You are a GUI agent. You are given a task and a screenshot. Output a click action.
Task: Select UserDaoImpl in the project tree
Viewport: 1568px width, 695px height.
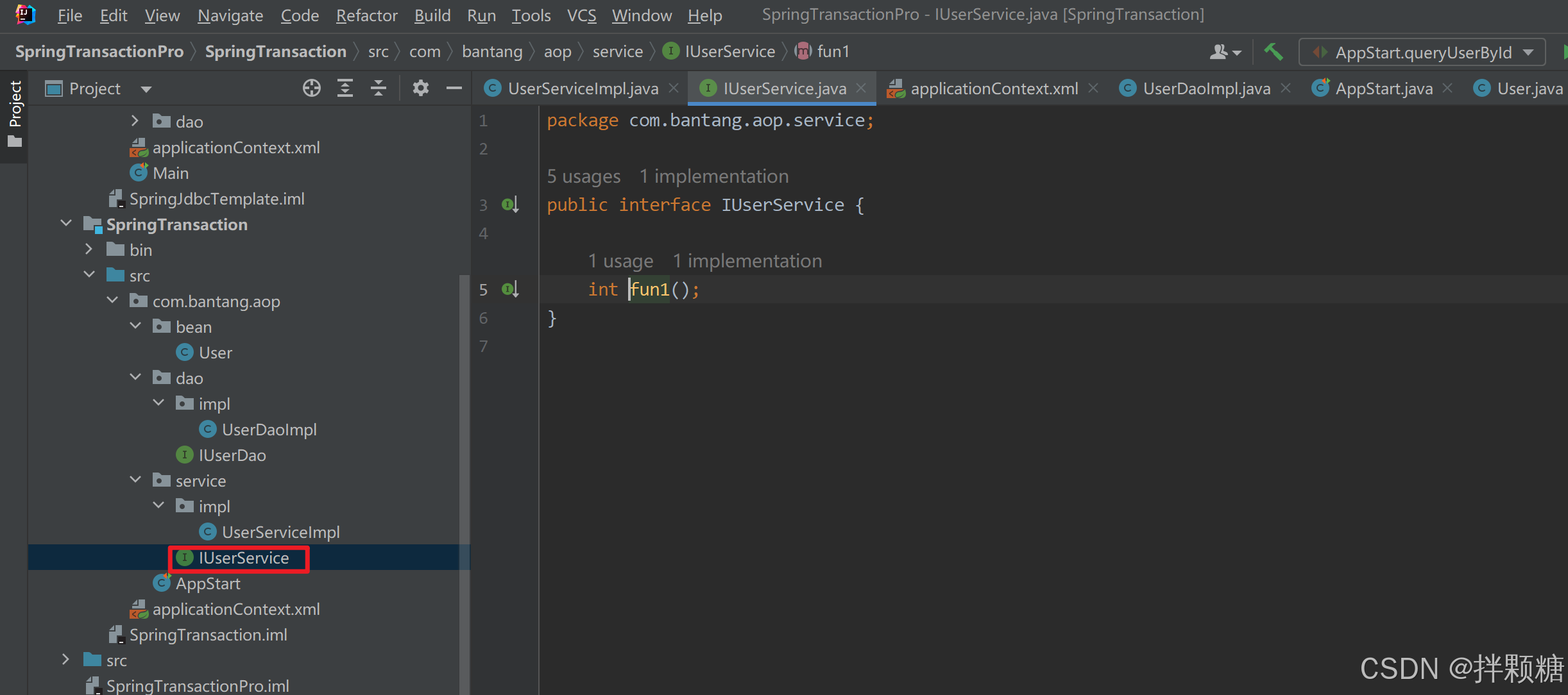(269, 430)
